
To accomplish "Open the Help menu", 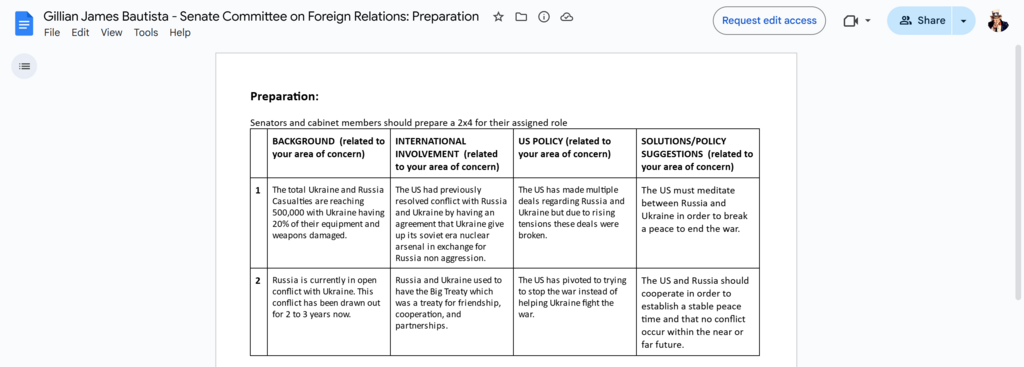I will 180,33.
